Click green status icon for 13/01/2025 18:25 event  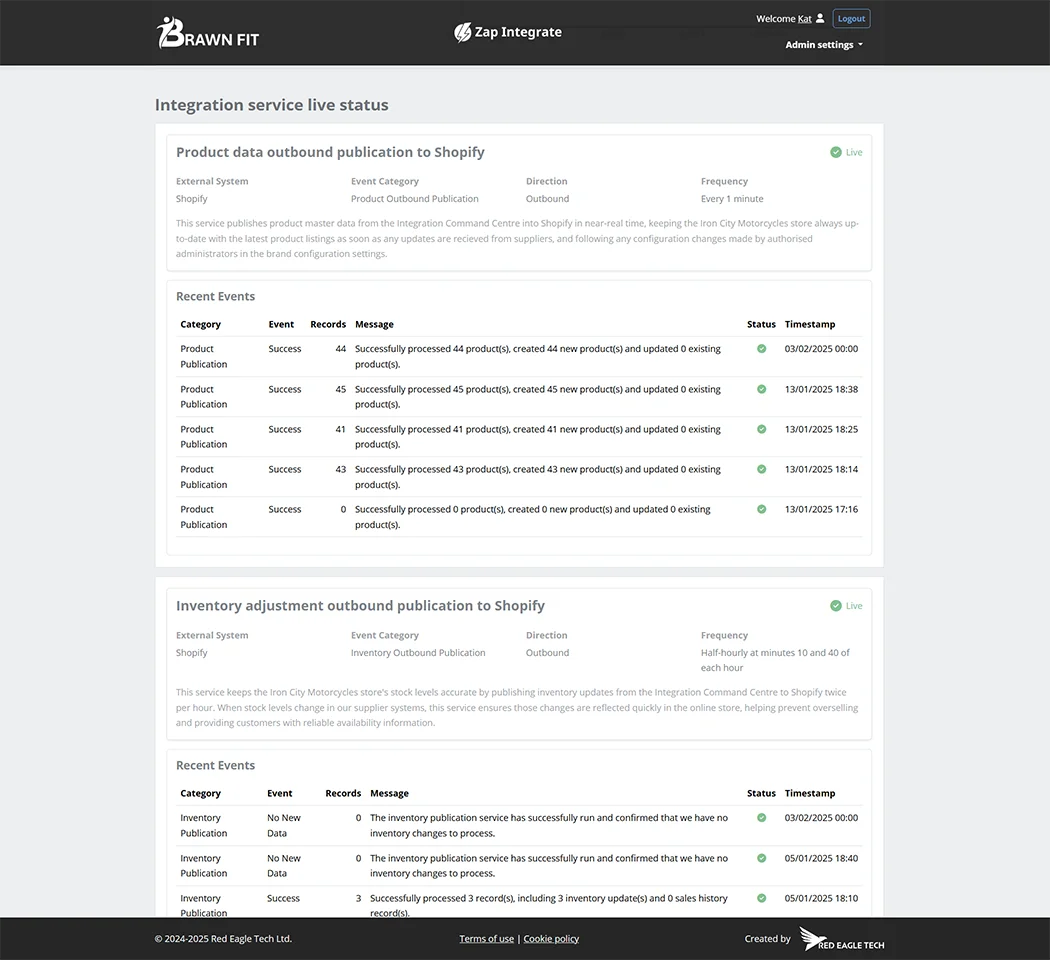[761, 429]
